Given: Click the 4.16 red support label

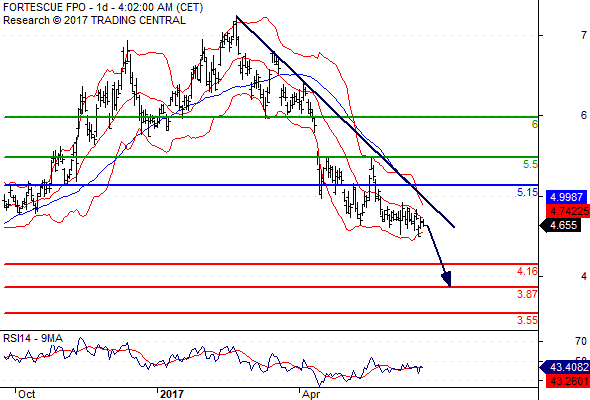Looking at the screenshot, I should [x=527, y=271].
